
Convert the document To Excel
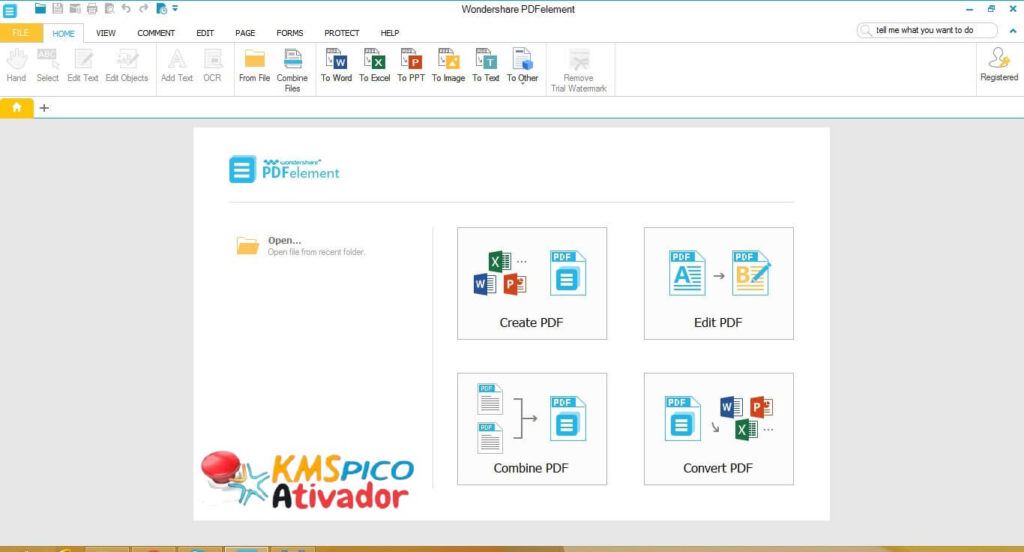pos(374,65)
